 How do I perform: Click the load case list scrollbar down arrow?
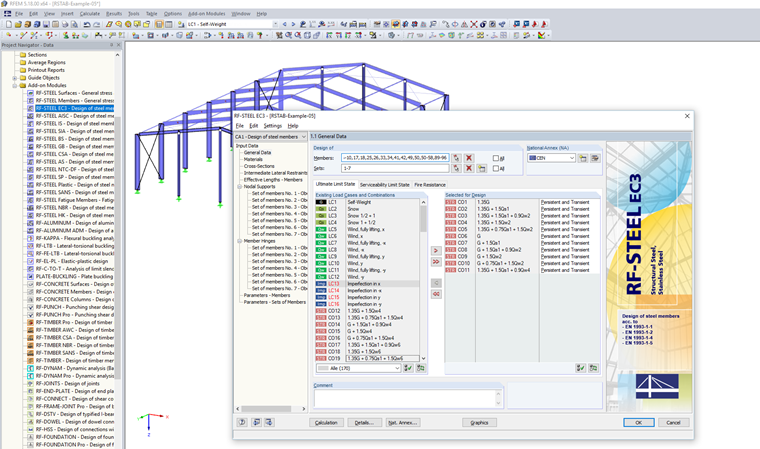tap(423, 358)
